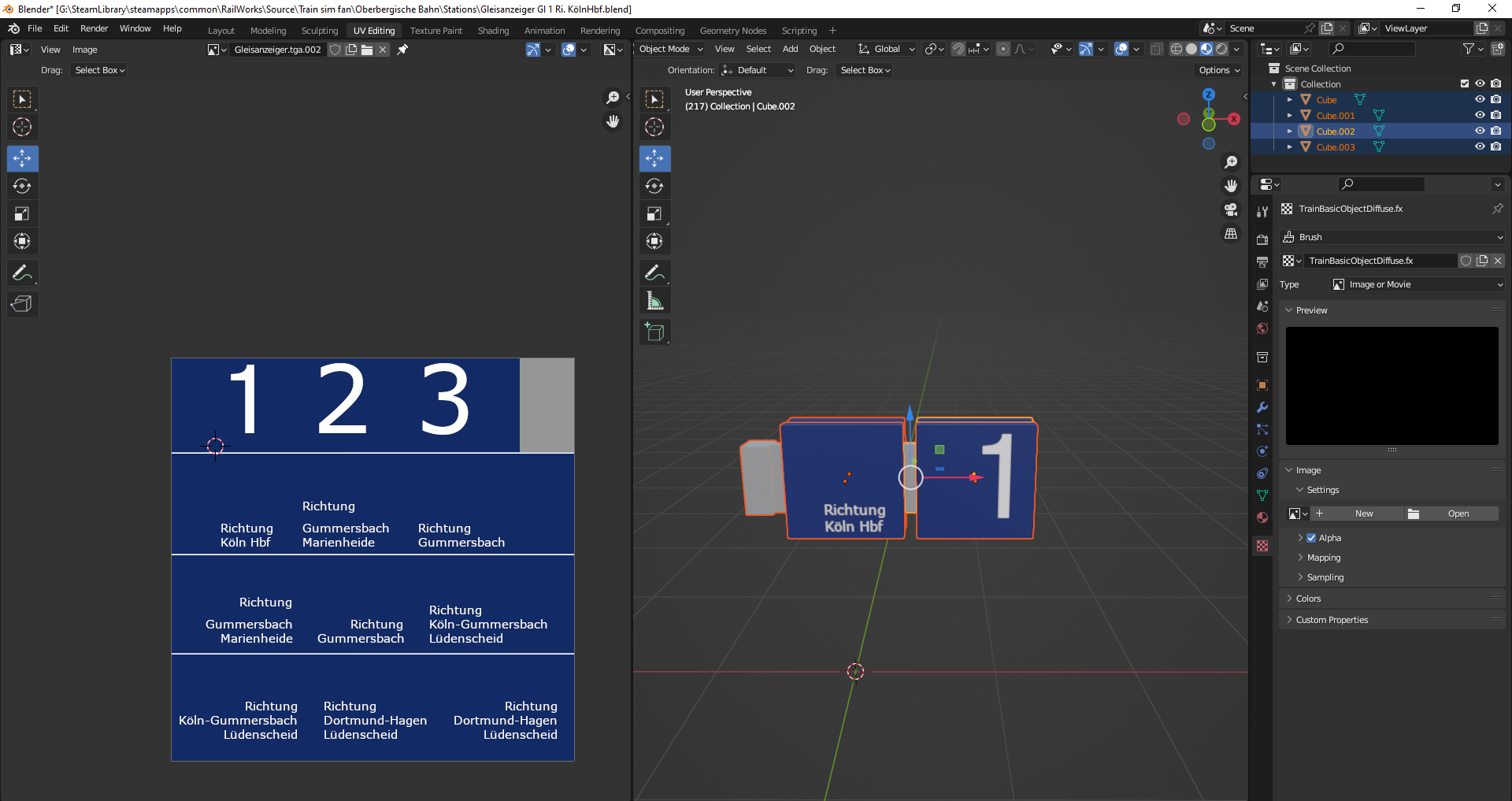Open the Texture properties tab icon
1512x801 pixels.
1262,546
